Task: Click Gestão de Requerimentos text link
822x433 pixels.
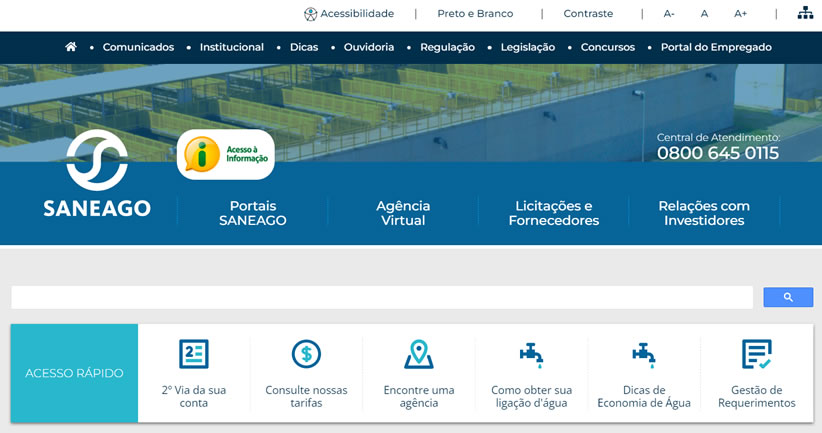Action: (x=756, y=396)
